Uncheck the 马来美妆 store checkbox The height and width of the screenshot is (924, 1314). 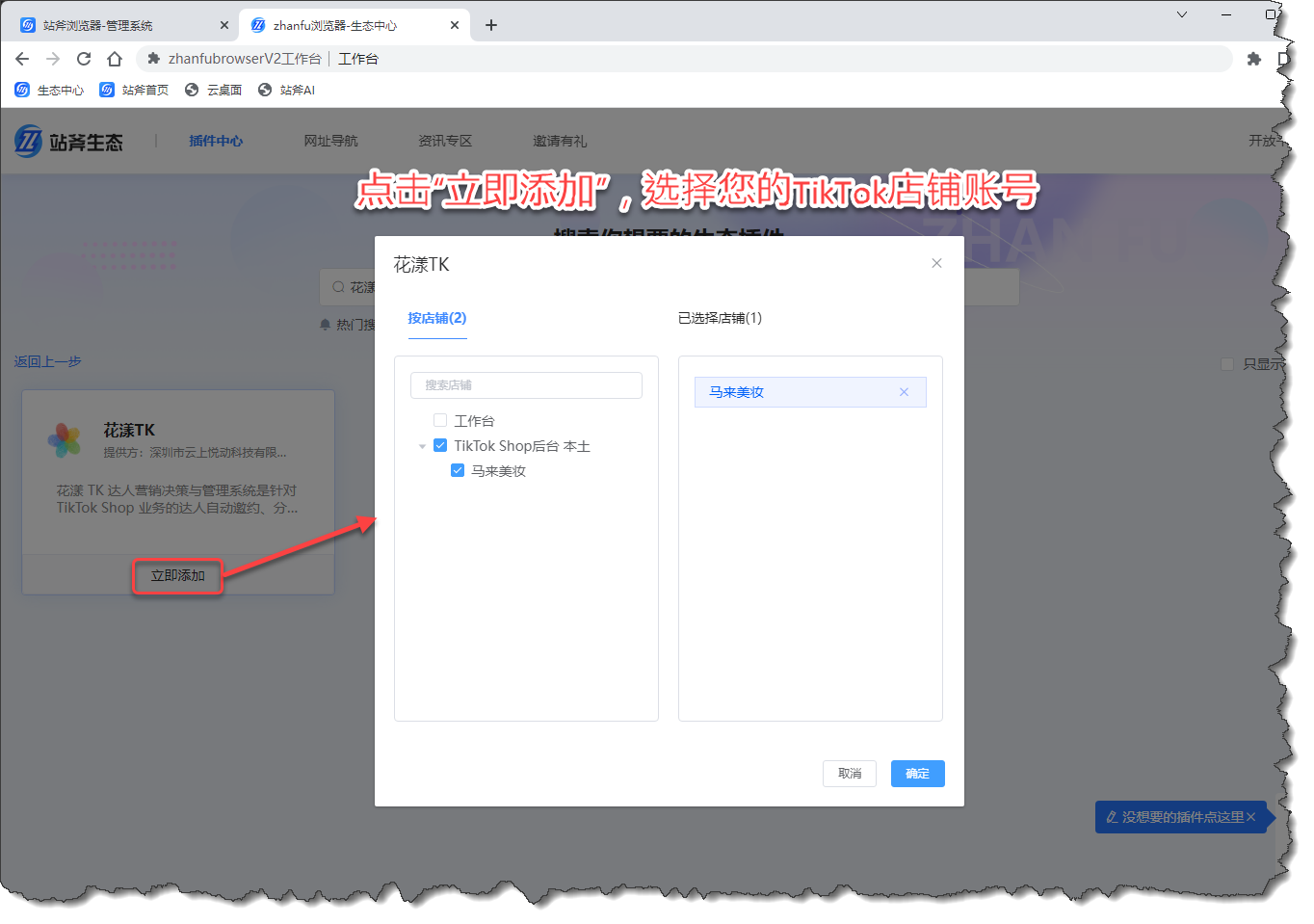[x=458, y=470]
